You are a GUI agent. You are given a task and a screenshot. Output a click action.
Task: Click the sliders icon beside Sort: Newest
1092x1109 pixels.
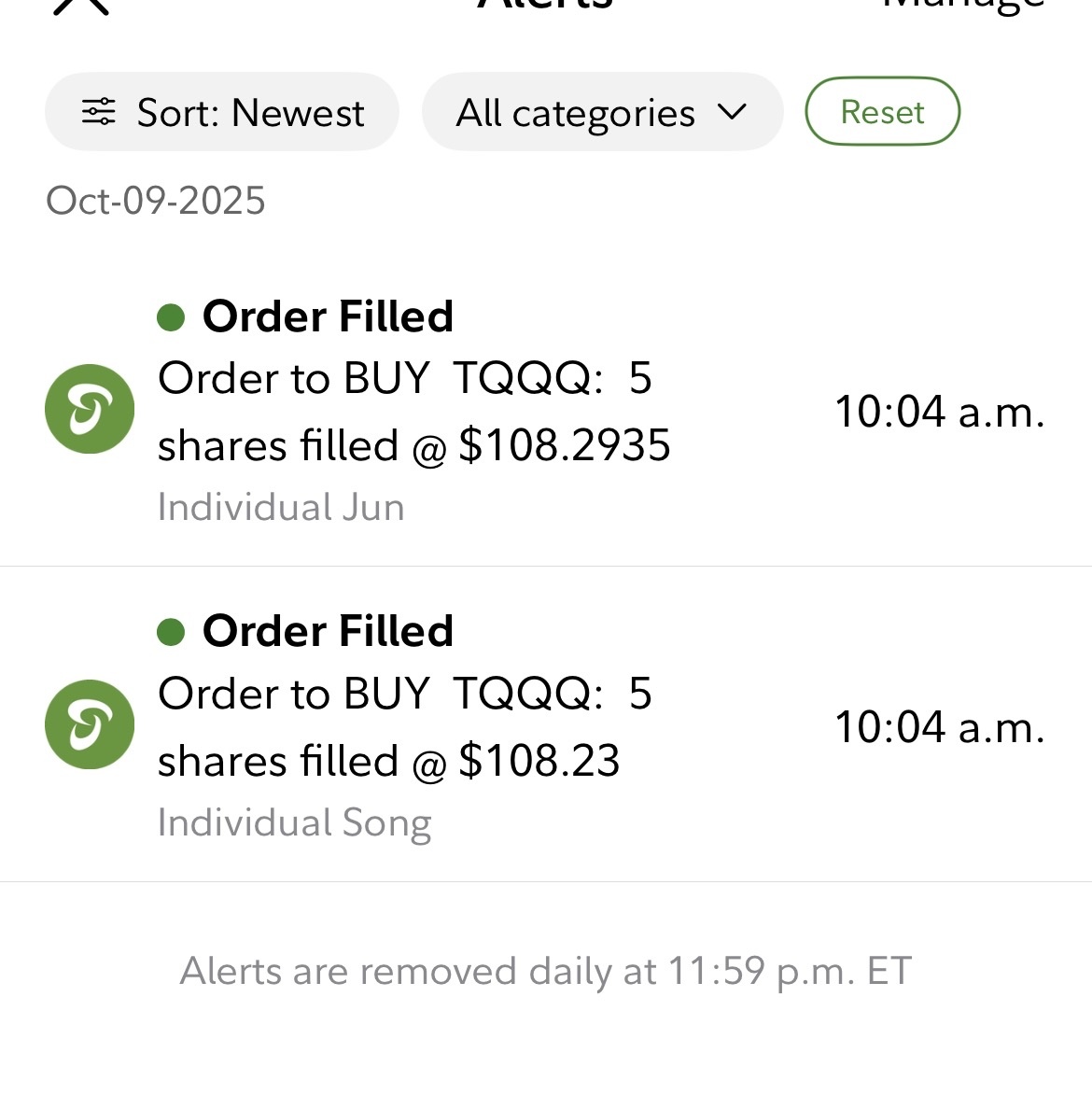98,112
